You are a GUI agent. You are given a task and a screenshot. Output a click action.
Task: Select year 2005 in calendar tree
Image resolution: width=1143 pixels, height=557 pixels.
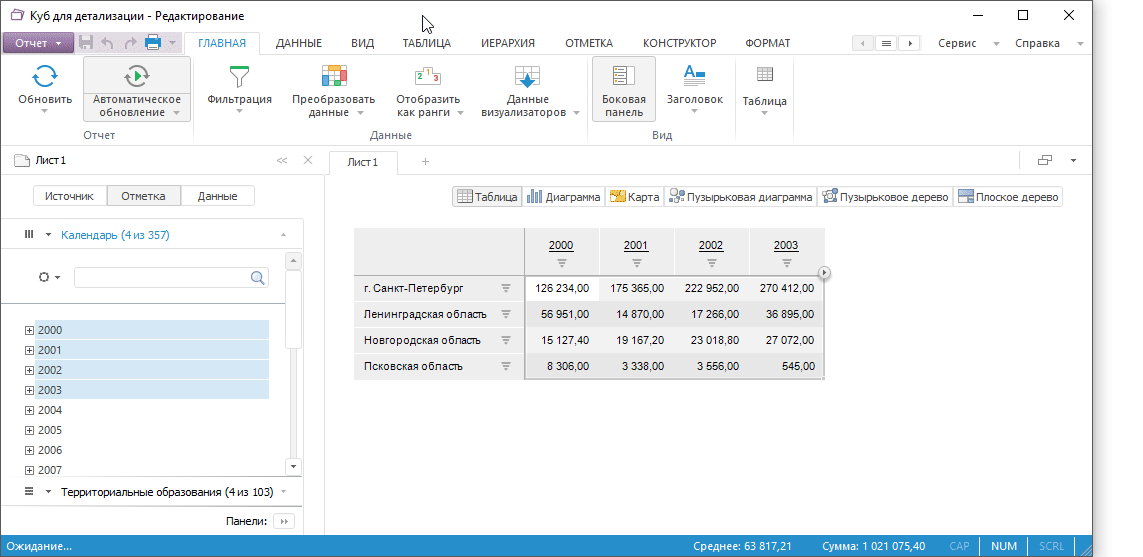(x=50, y=430)
